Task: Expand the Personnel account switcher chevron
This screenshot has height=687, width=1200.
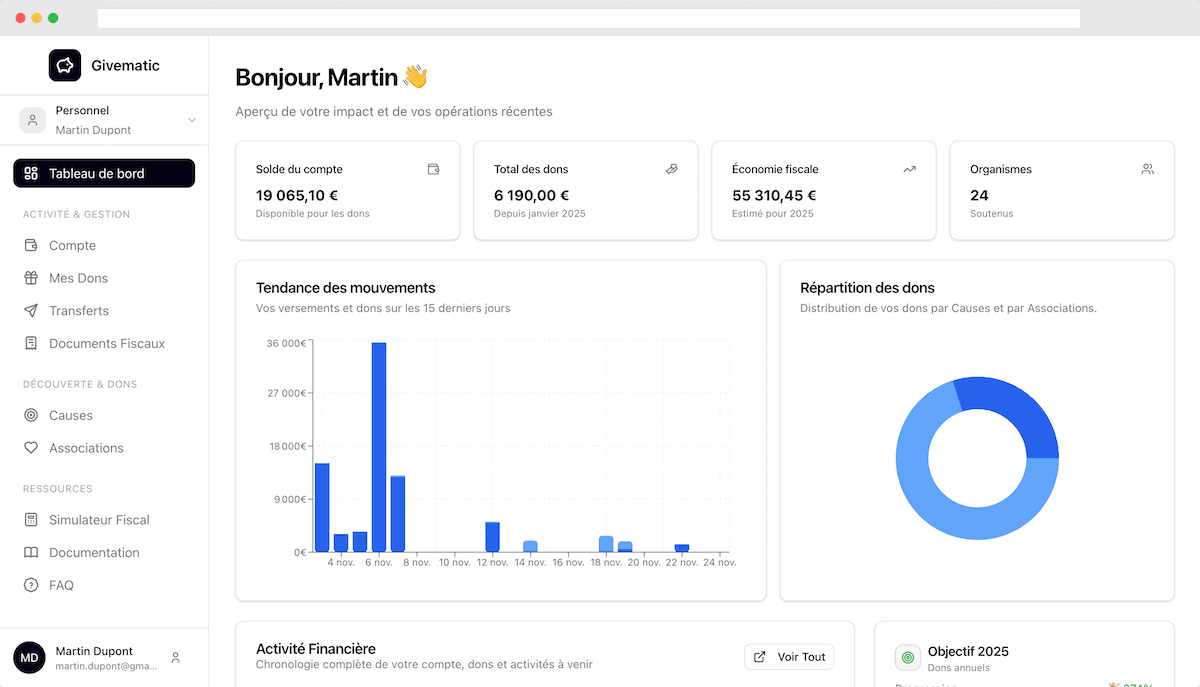Action: [191, 119]
